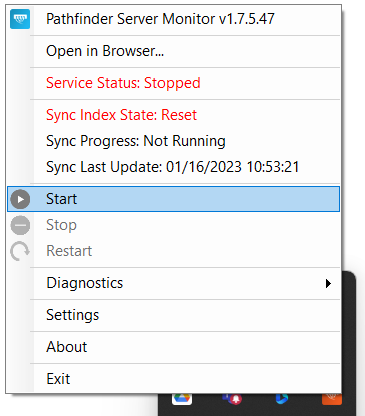Open the Google Drive tray icon
The width and height of the screenshot is (365, 416).
182,398
